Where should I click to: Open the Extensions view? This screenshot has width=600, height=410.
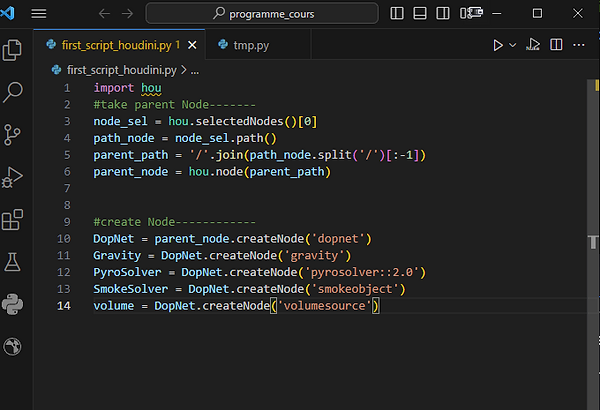pos(13,220)
